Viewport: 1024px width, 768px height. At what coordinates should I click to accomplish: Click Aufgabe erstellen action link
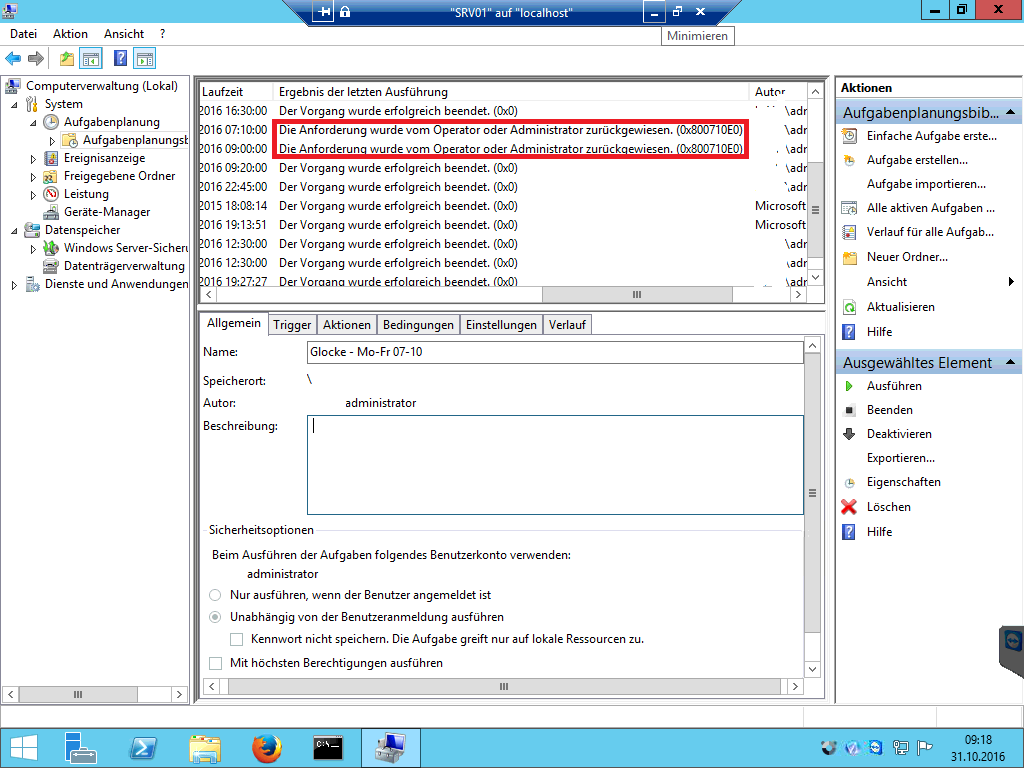[916, 160]
